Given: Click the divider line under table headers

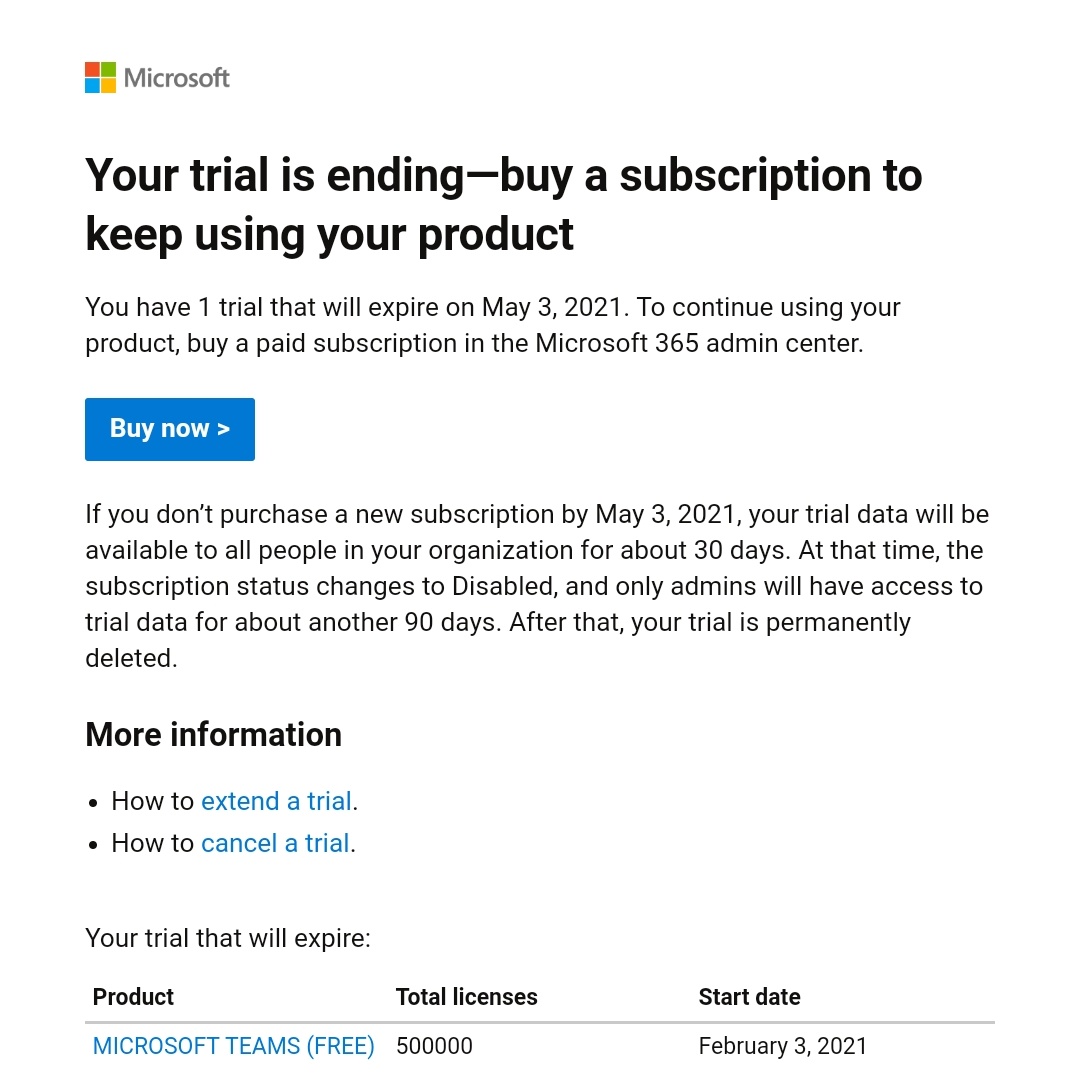Looking at the screenshot, I should tap(540, 1022).
